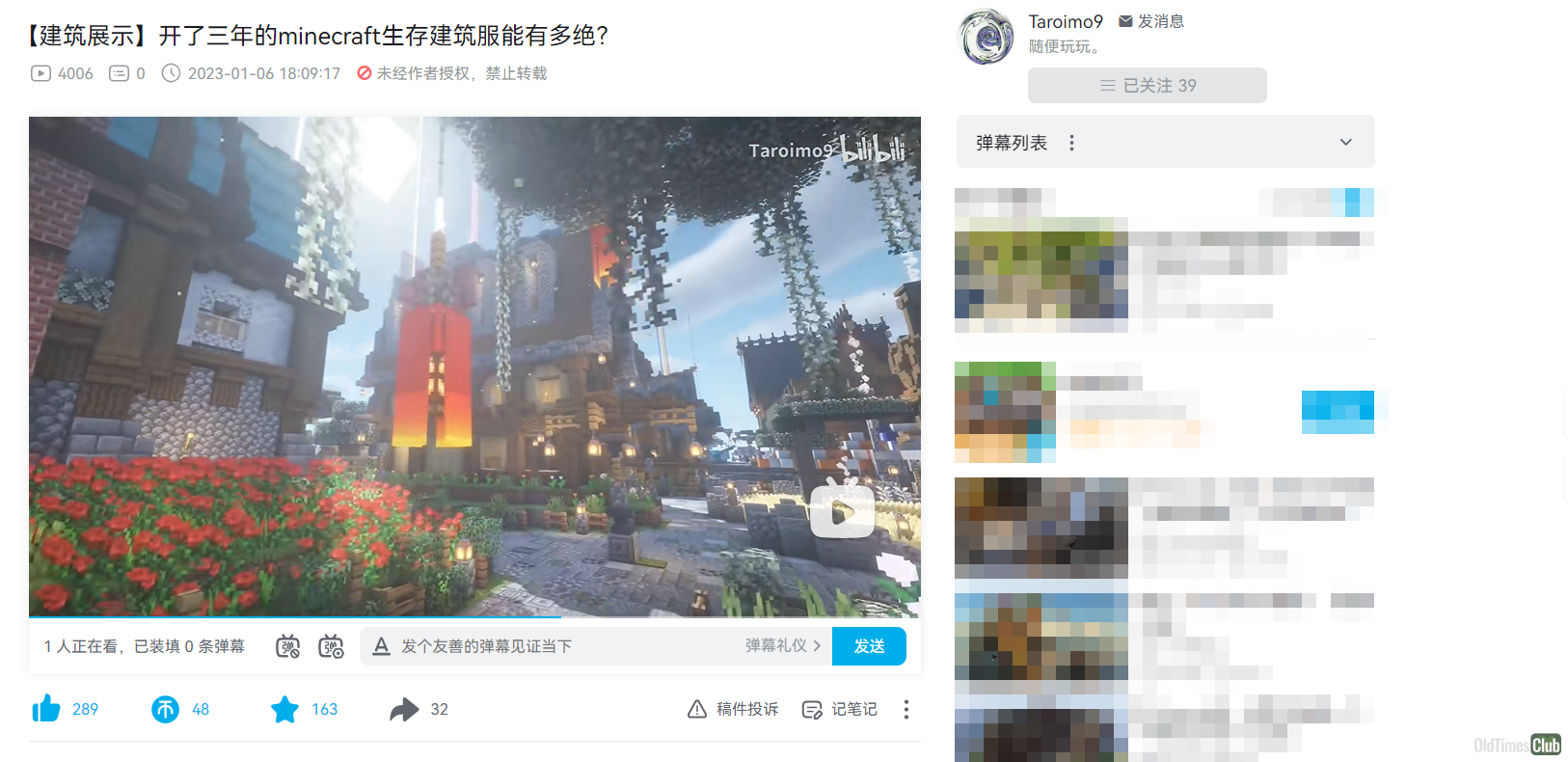This screenshot has height=762, width=1568.
Task: Expand the 弹幕列表 panel chevron
Action: point(1346,143)
